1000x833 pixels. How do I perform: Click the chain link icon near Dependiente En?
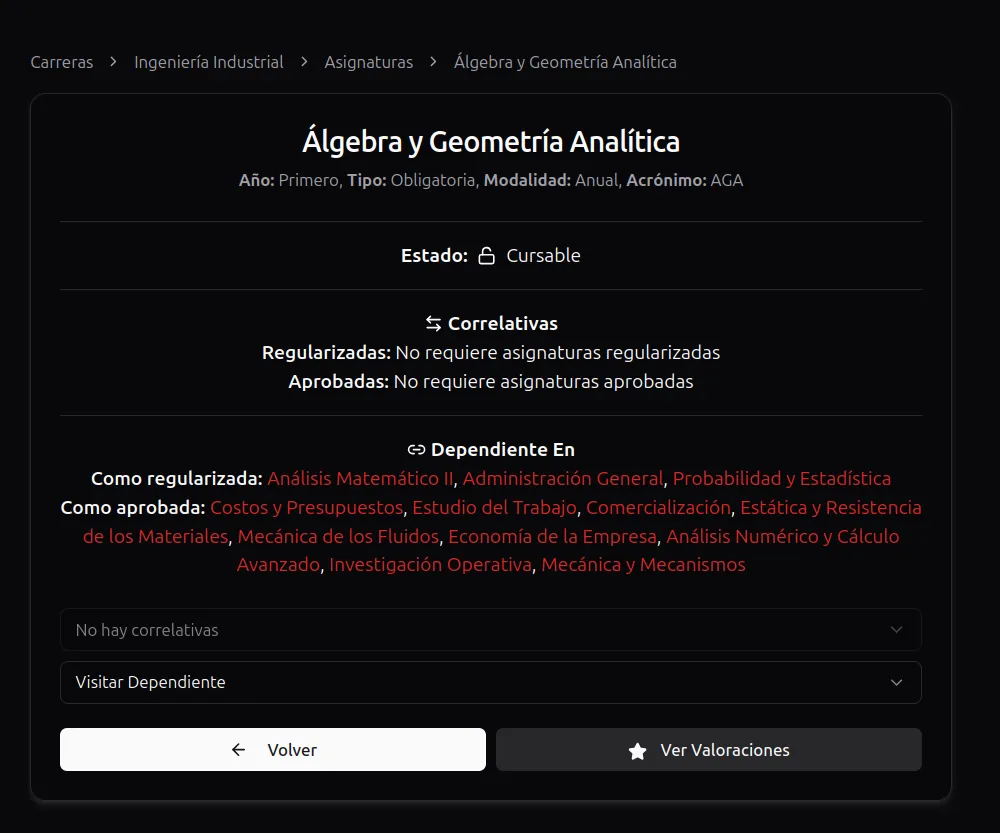coord(416,450)
